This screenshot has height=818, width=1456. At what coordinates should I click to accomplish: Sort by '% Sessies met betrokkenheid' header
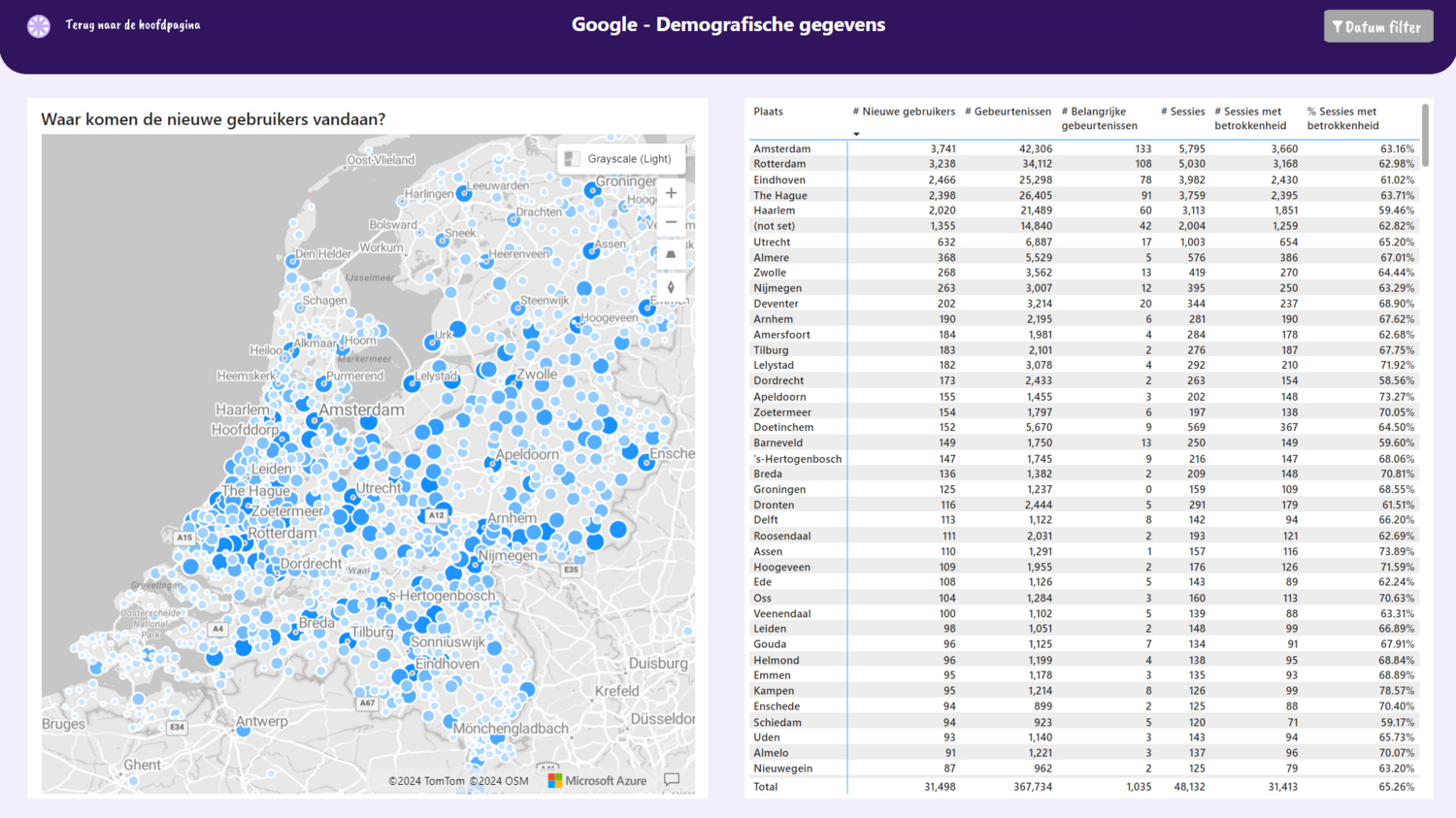click(x=1342, y=118)
